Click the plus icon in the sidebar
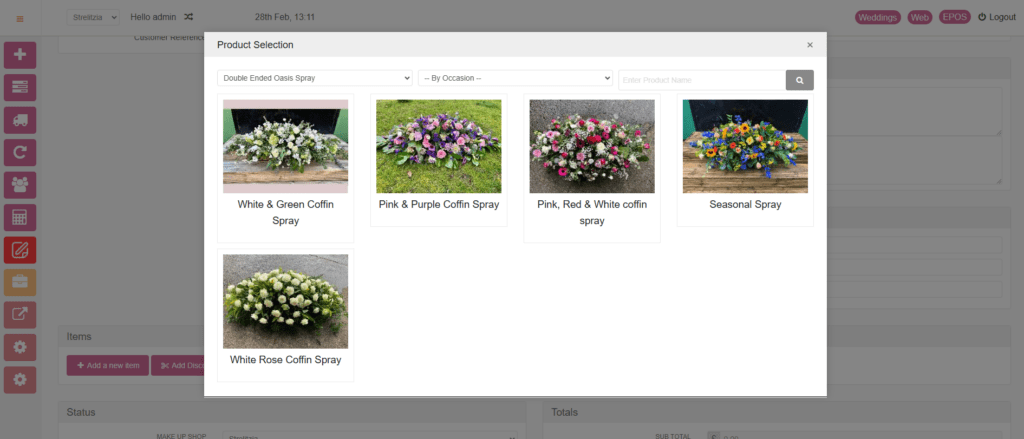1024x439 pixels. point(20,55)
